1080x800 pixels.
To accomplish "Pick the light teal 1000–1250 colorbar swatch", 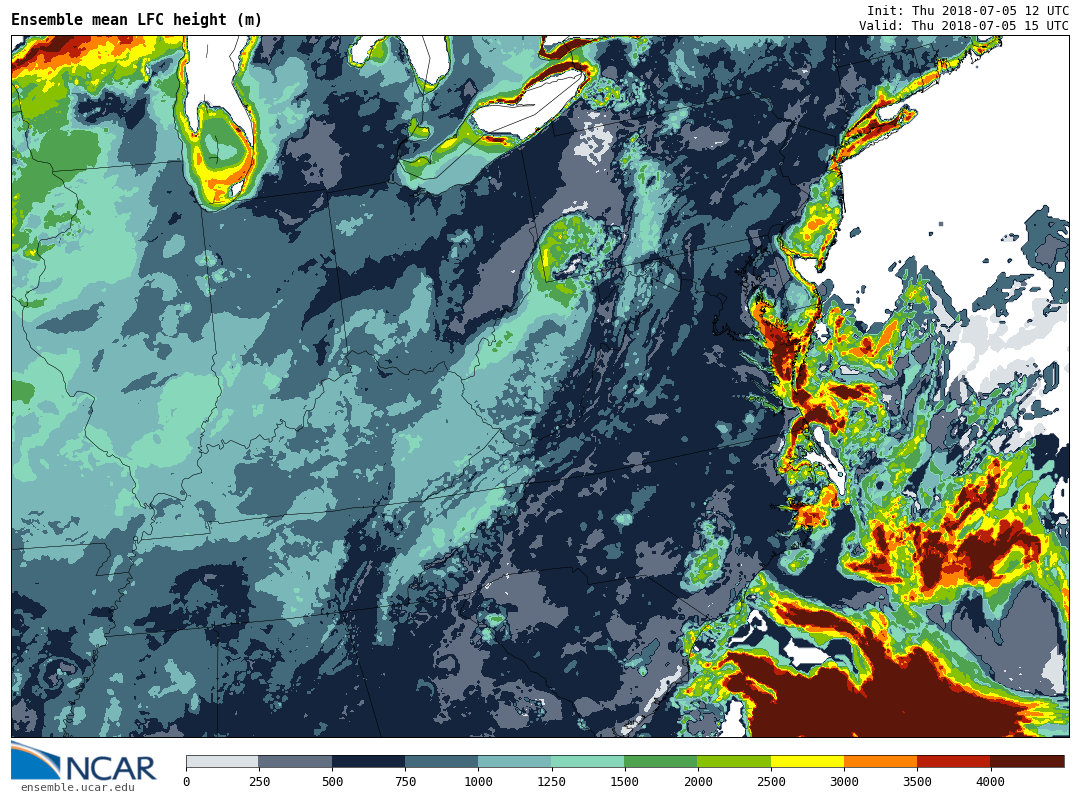I will point(514,761).
